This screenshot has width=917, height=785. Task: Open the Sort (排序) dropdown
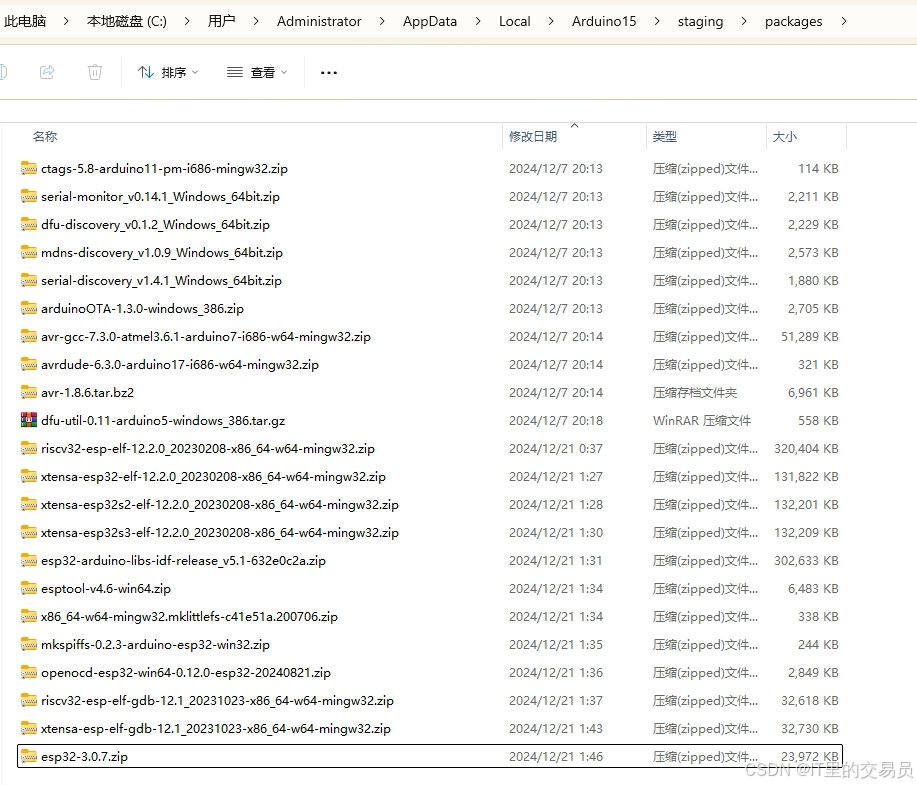pyautogui.click(x=168, y=73)
